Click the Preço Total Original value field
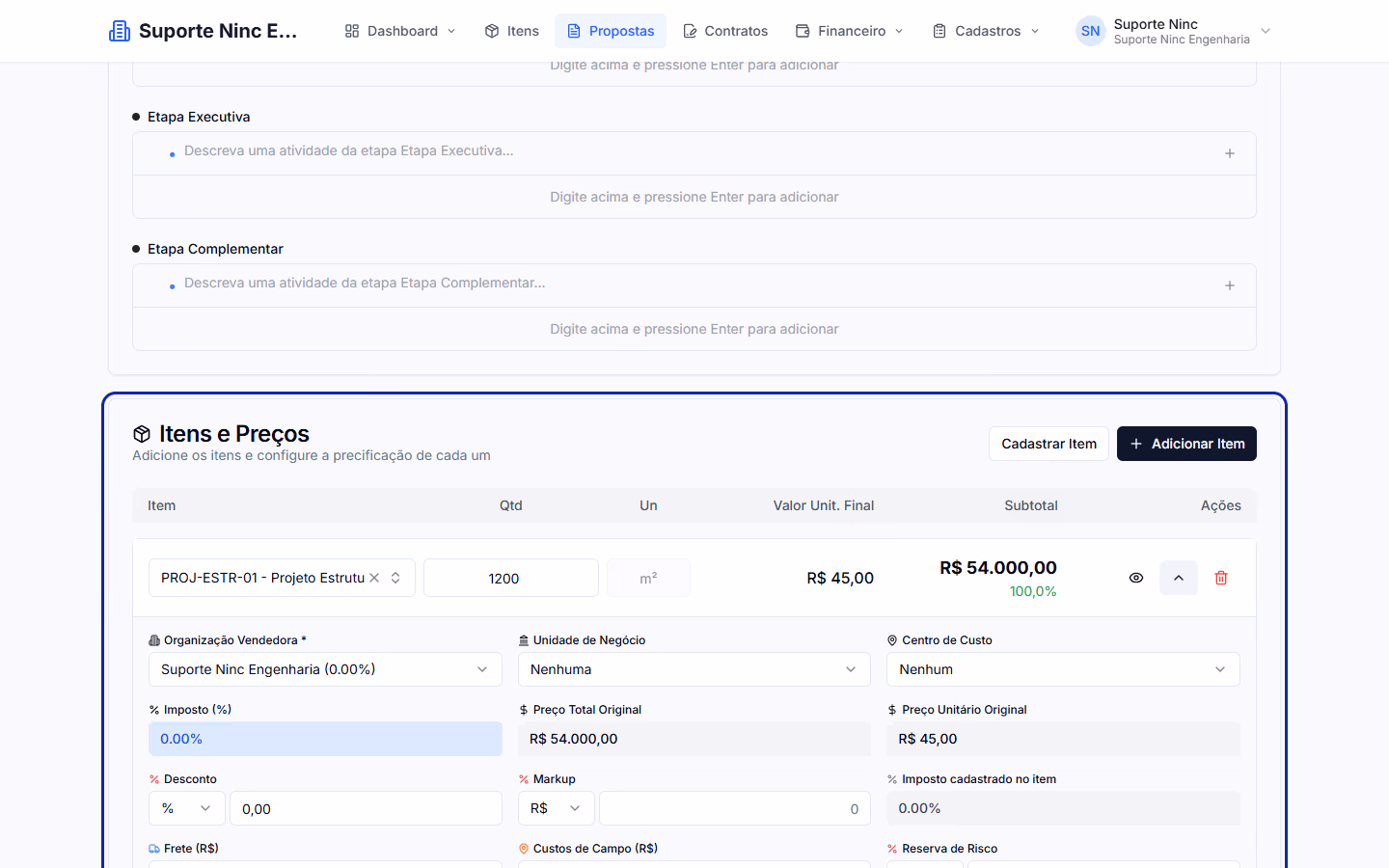1389x868 pixels. tap(694, 739)
